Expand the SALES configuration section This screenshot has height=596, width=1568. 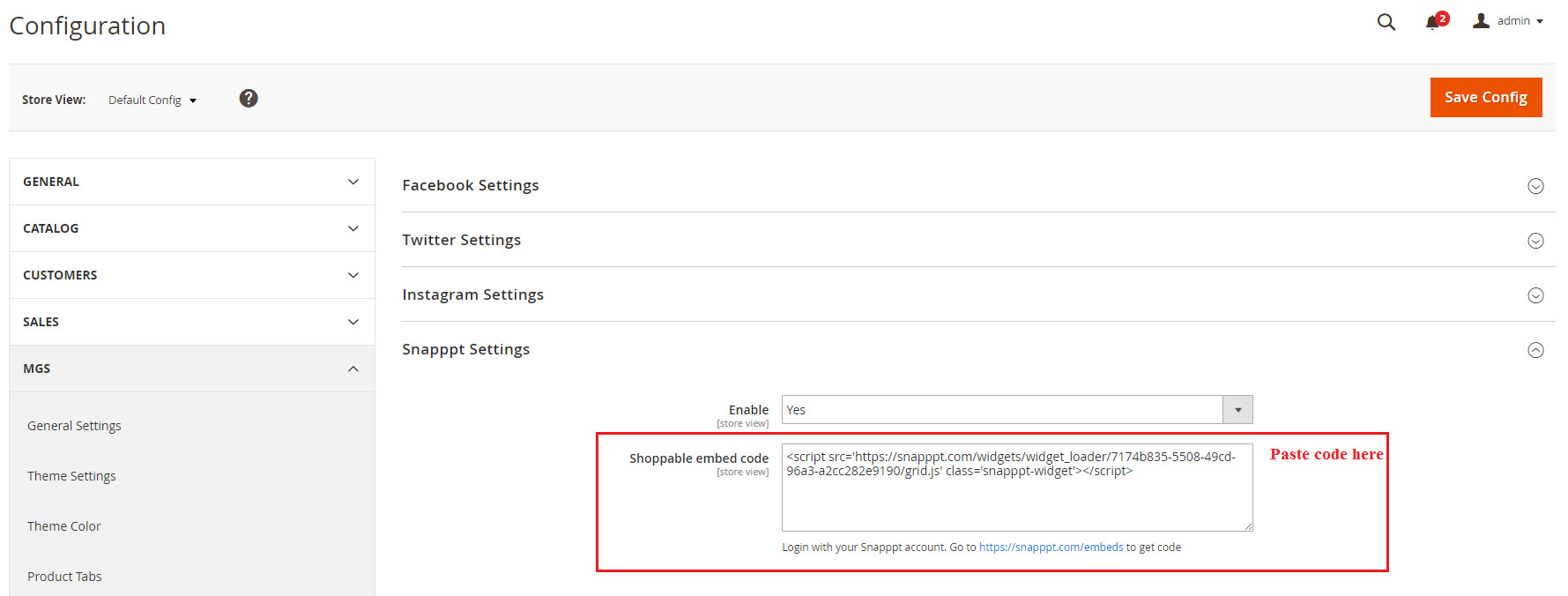192,322
